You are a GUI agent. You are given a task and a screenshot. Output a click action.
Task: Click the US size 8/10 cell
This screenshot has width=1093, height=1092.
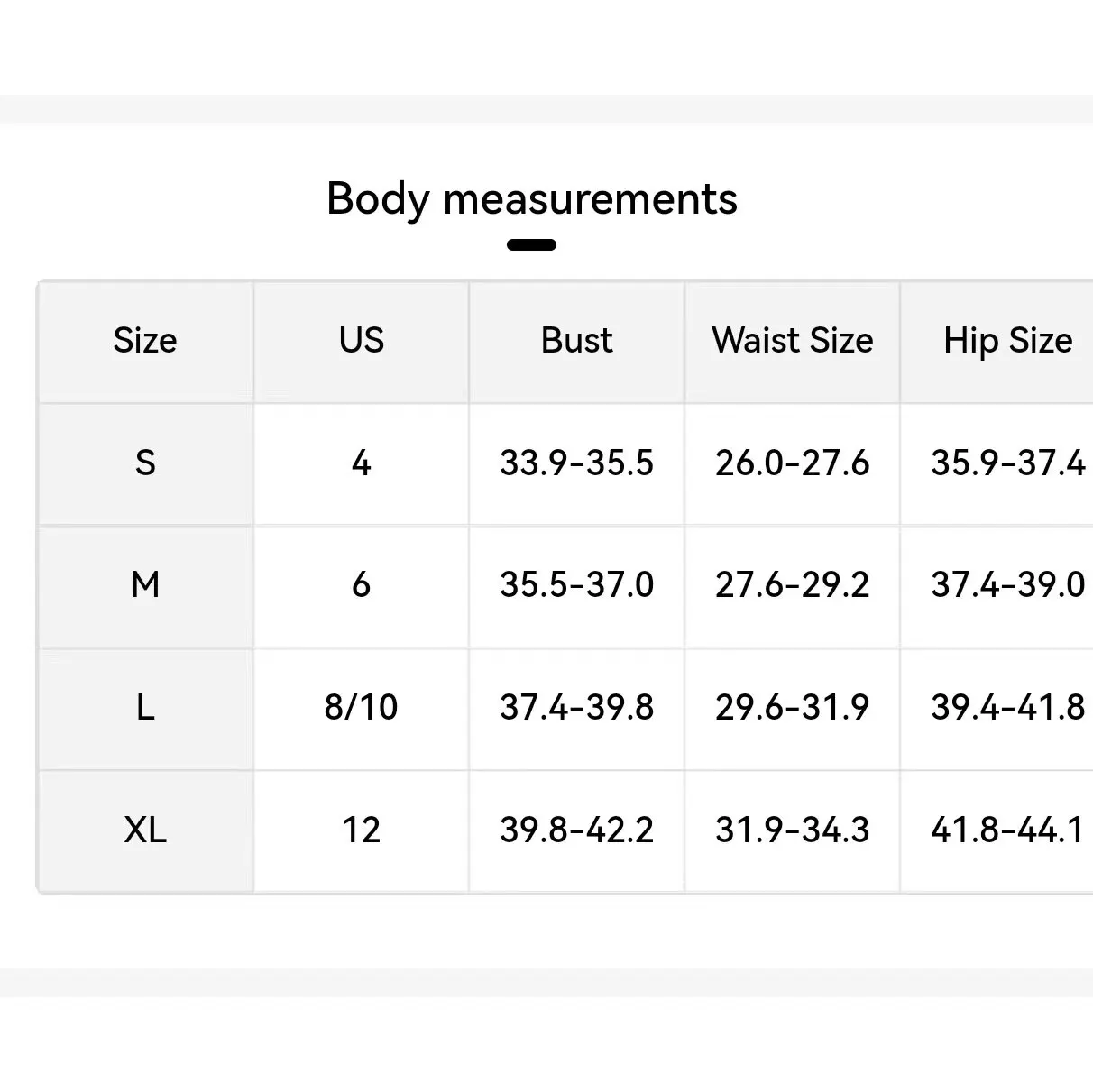pos(361,707)
